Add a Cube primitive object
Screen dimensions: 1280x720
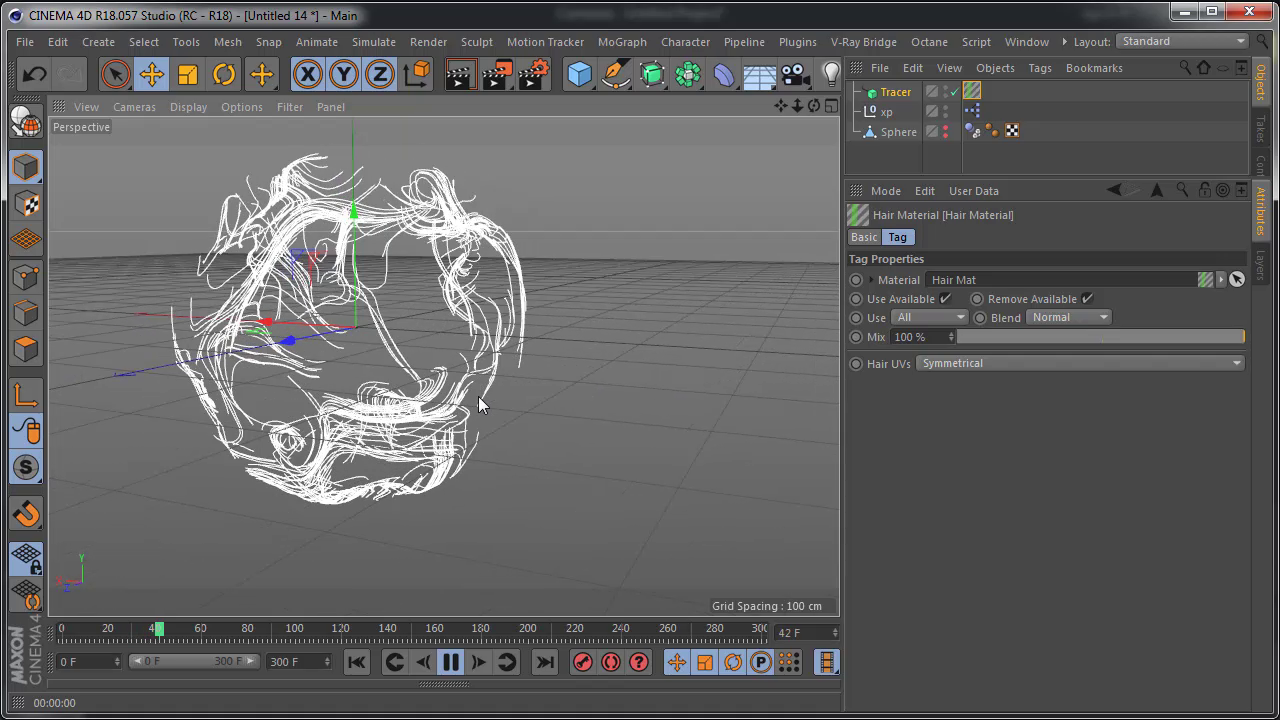[579, 74]
